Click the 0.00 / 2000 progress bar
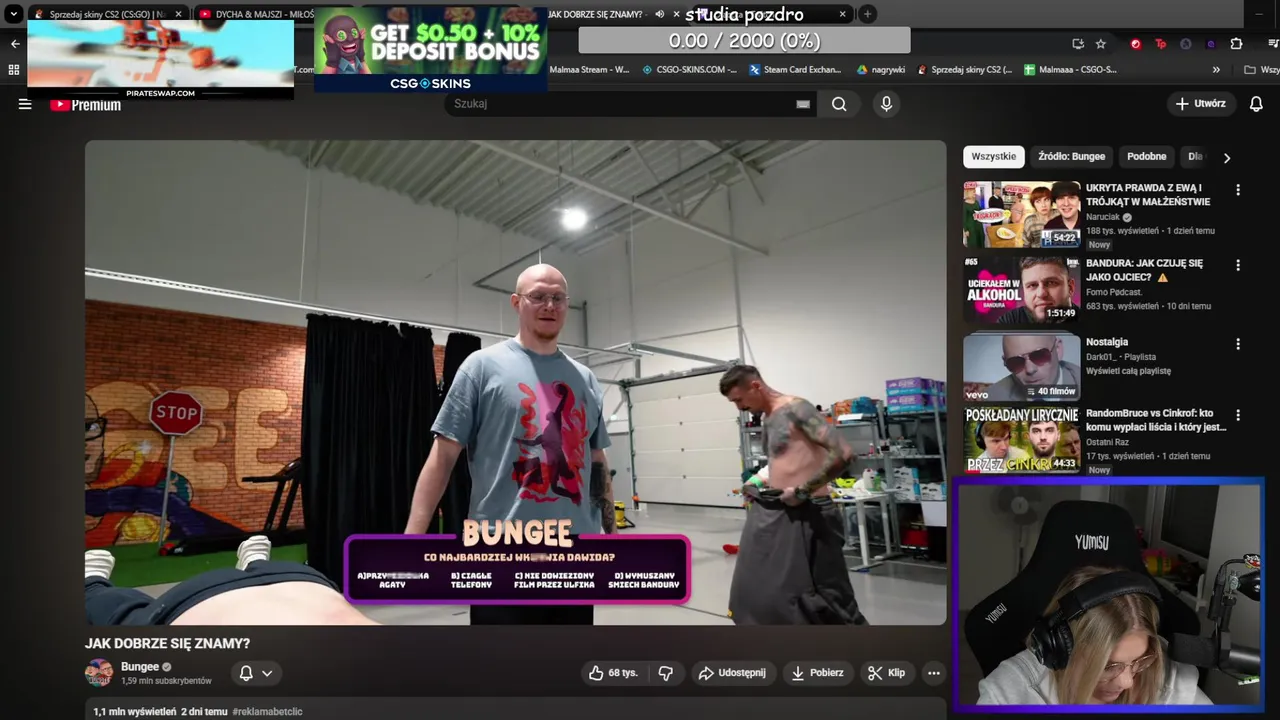This screenshot has width=1280, height=720. pos(744,40)
